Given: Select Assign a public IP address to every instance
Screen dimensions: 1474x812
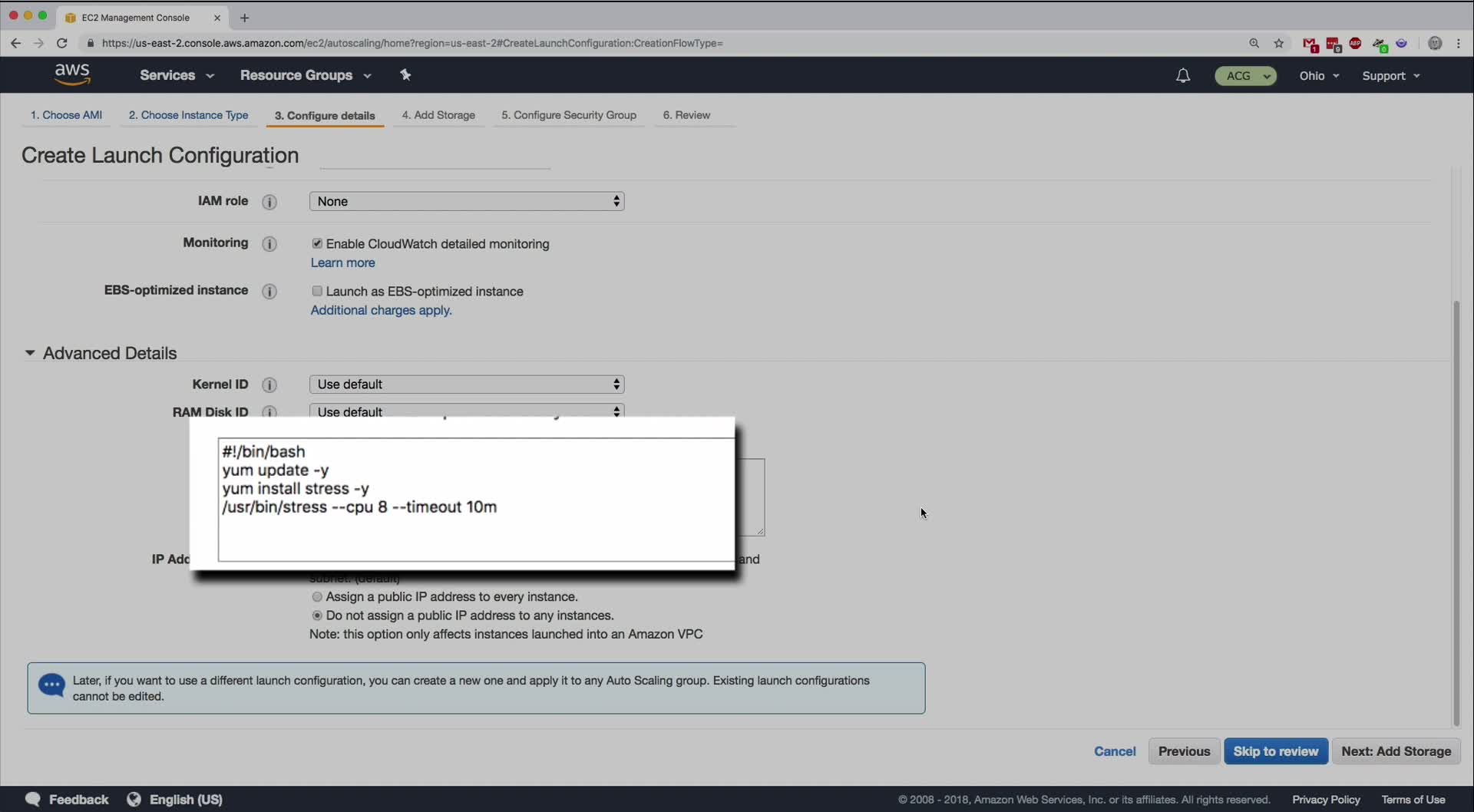Looking at the screenshot, I should click(317, 597).
